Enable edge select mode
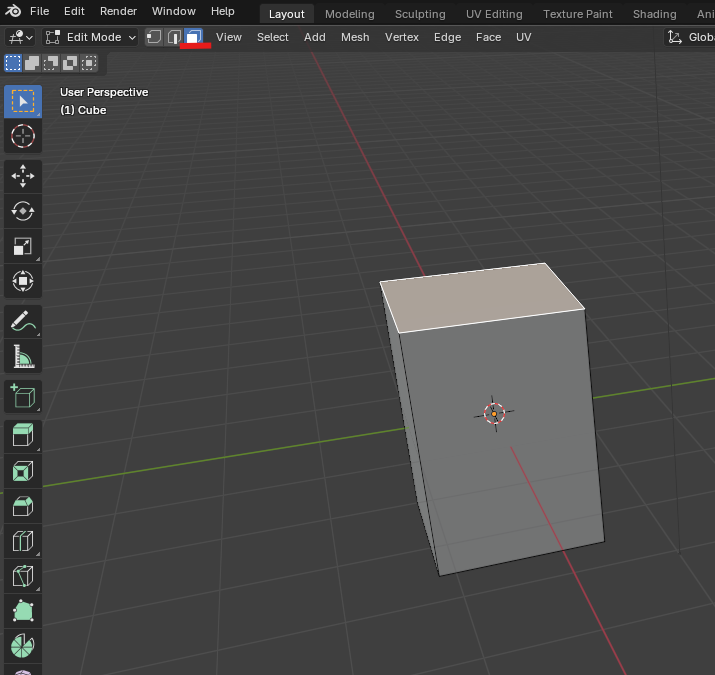The width and height of the screenshot is (715, 675). point(174,37)
